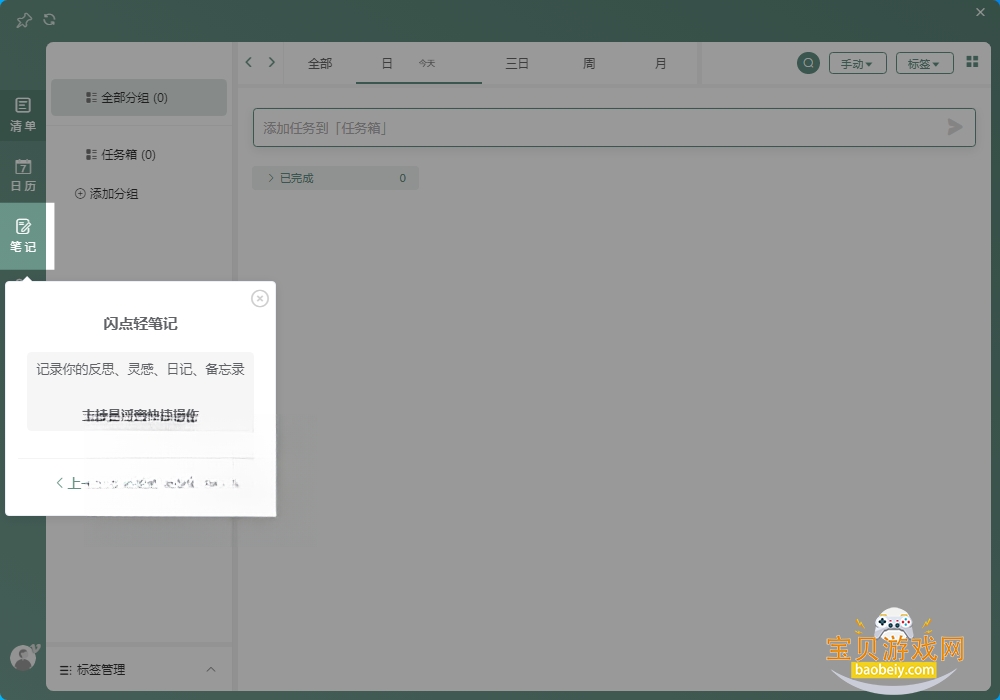Click 添加分组 to add group
Screen dimensions: 1000x700
point(107,194)
